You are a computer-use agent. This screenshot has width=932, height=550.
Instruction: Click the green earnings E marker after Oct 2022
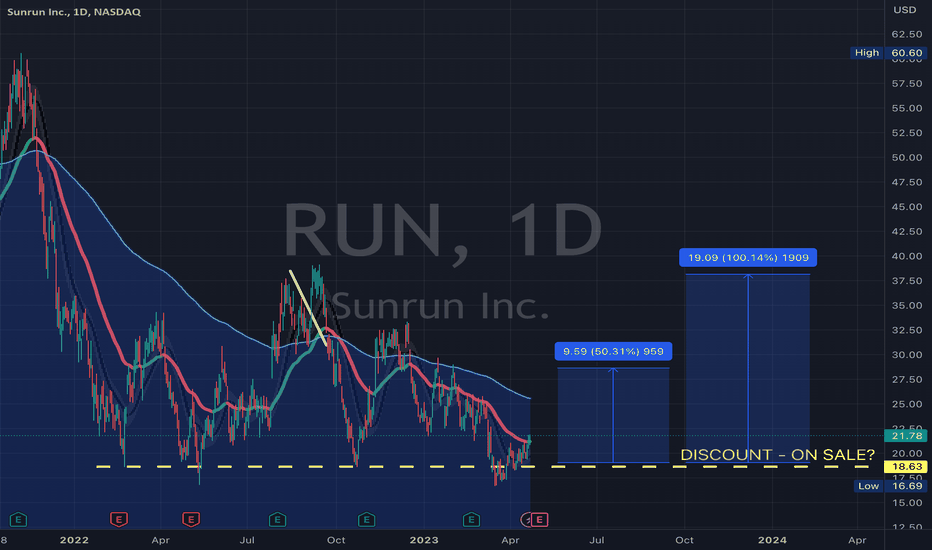pyautogui.click(x=366, y=520)
